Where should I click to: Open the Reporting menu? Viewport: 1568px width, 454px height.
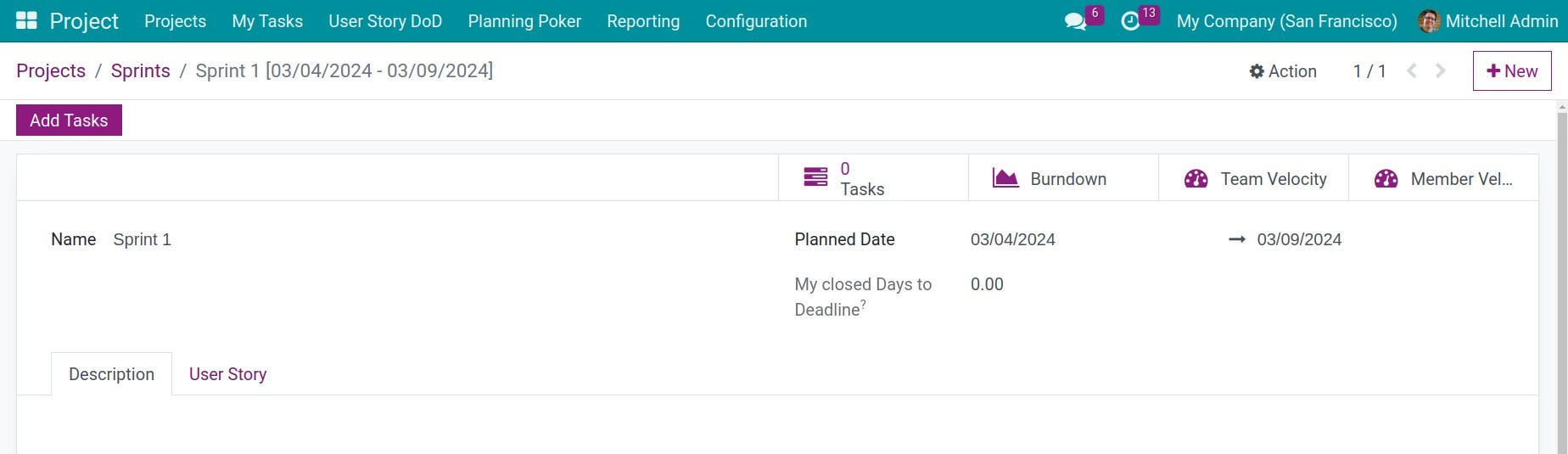643,21
